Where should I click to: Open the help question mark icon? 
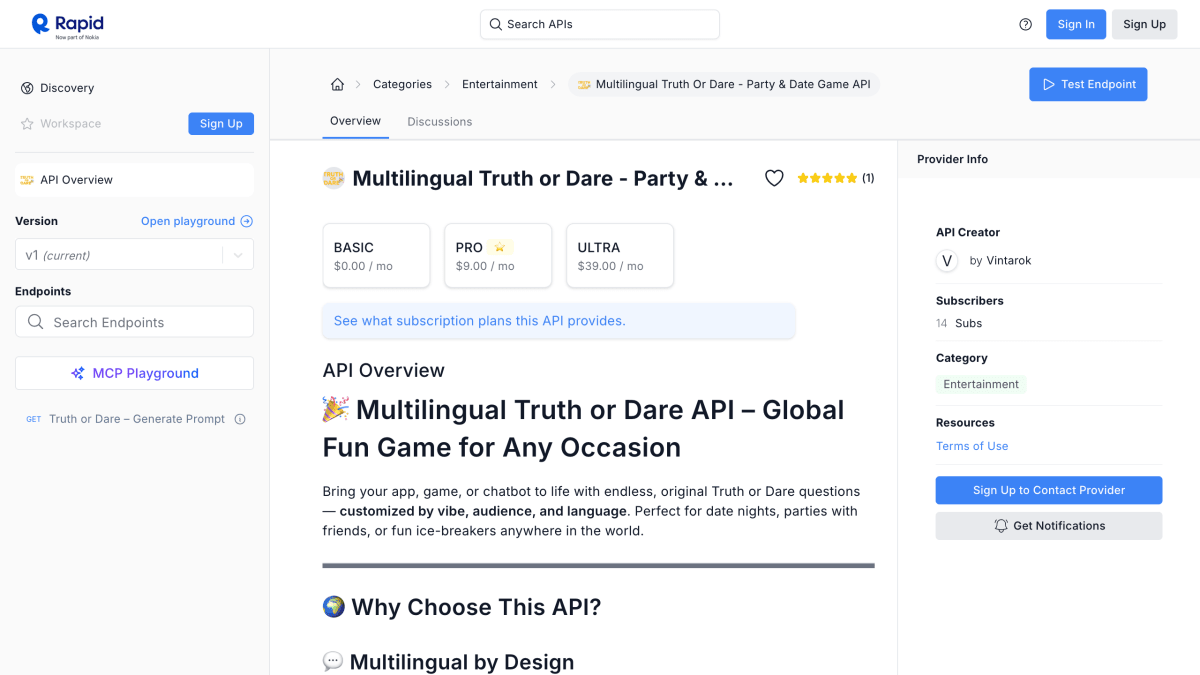[x=1025, y=24]
